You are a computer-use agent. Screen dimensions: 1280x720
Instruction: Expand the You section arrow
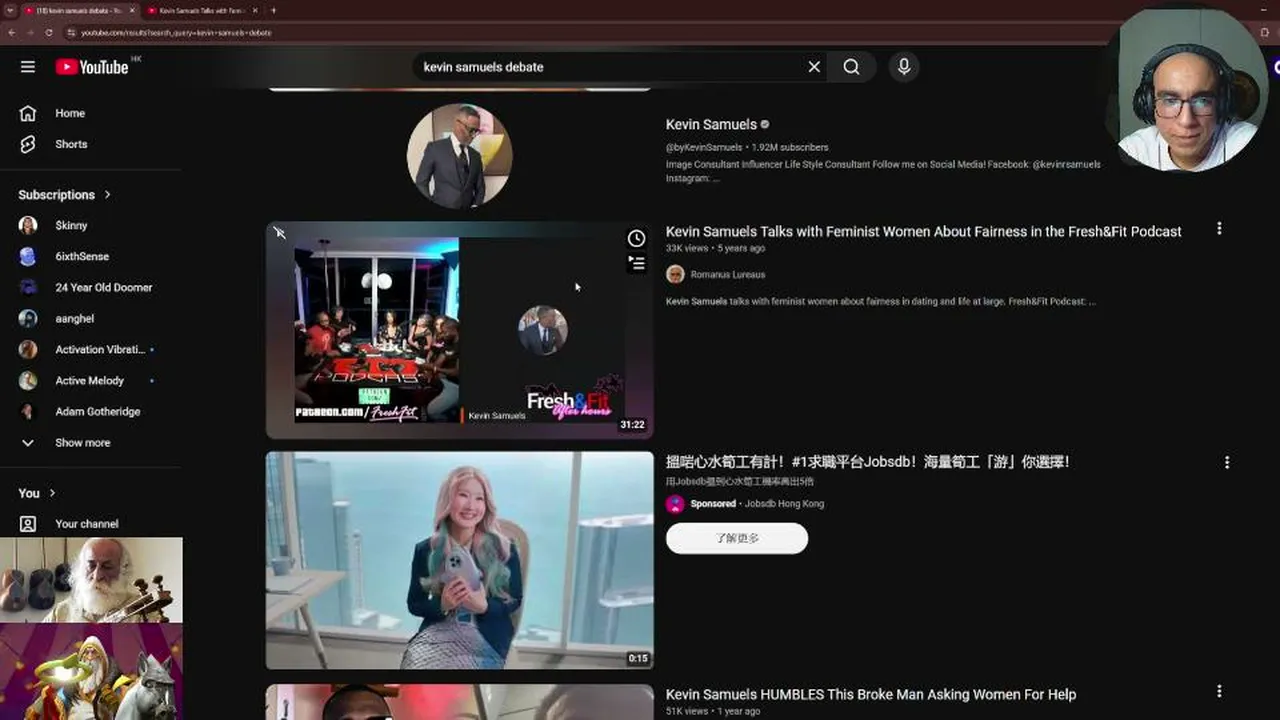(52, 493)
